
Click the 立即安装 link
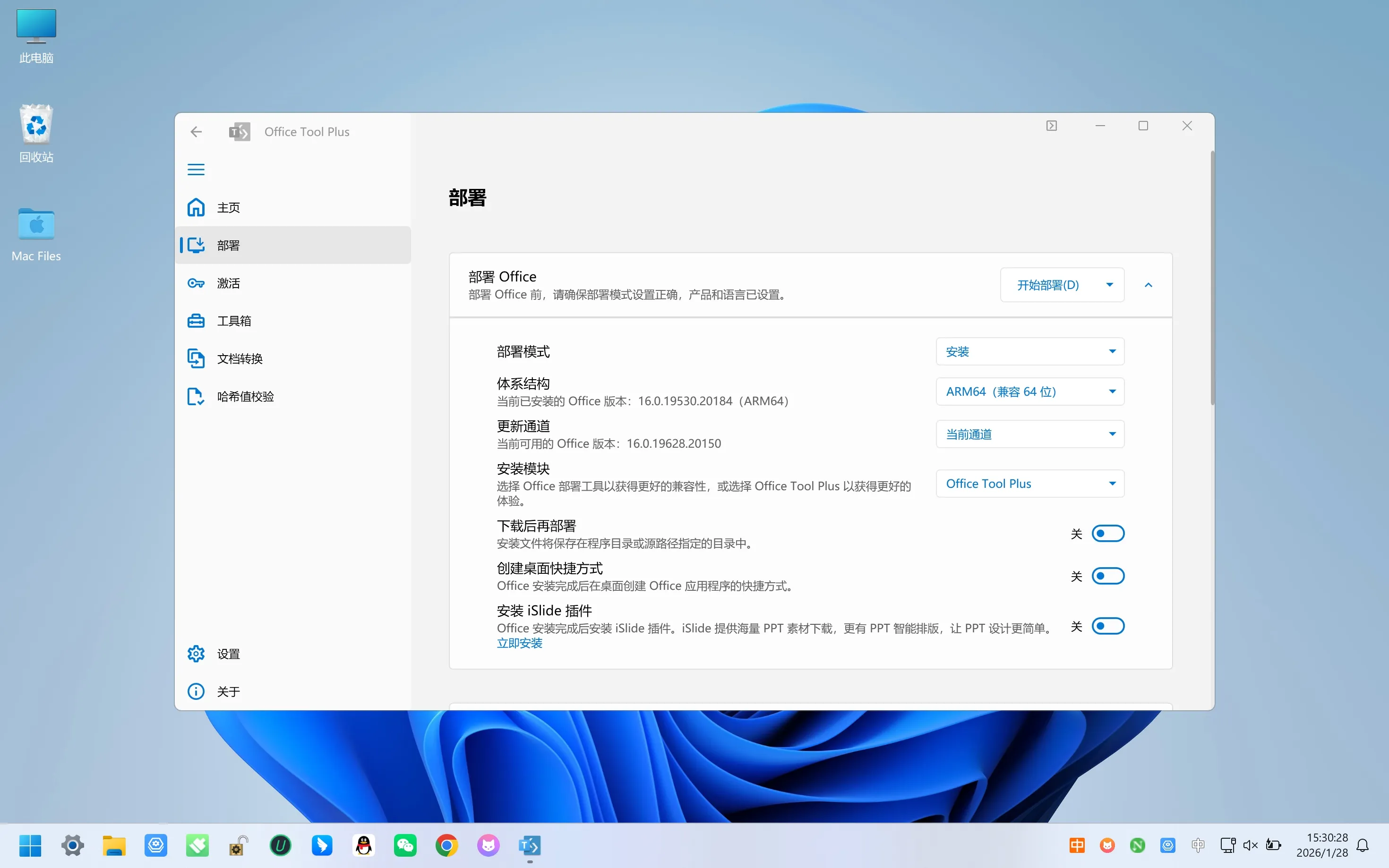519,643
